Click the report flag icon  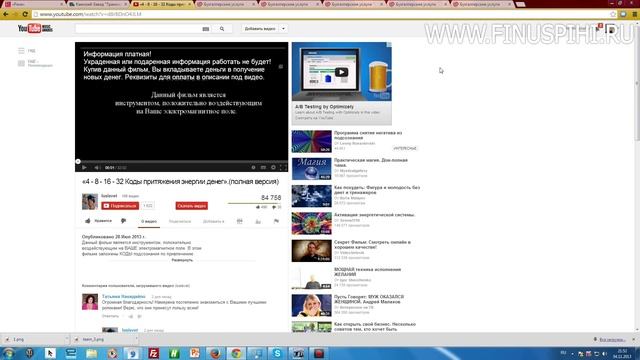coord(276,221)
